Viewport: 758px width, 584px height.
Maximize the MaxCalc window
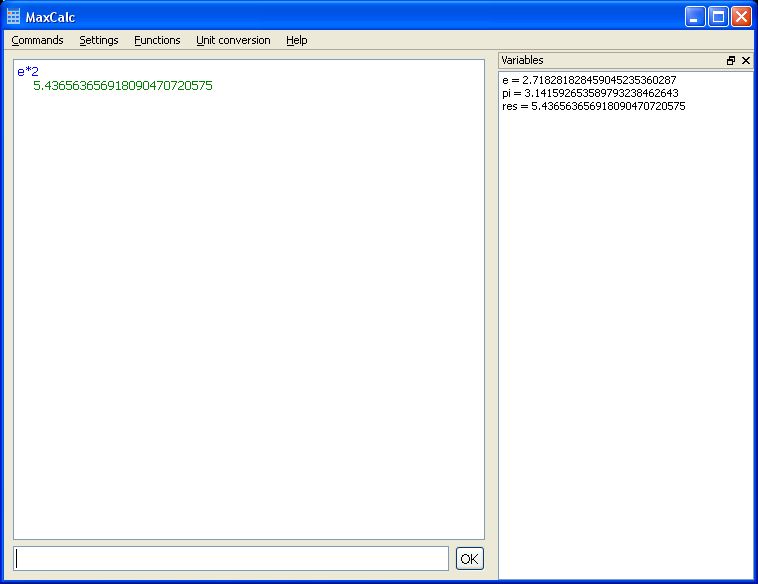(718, 17)
